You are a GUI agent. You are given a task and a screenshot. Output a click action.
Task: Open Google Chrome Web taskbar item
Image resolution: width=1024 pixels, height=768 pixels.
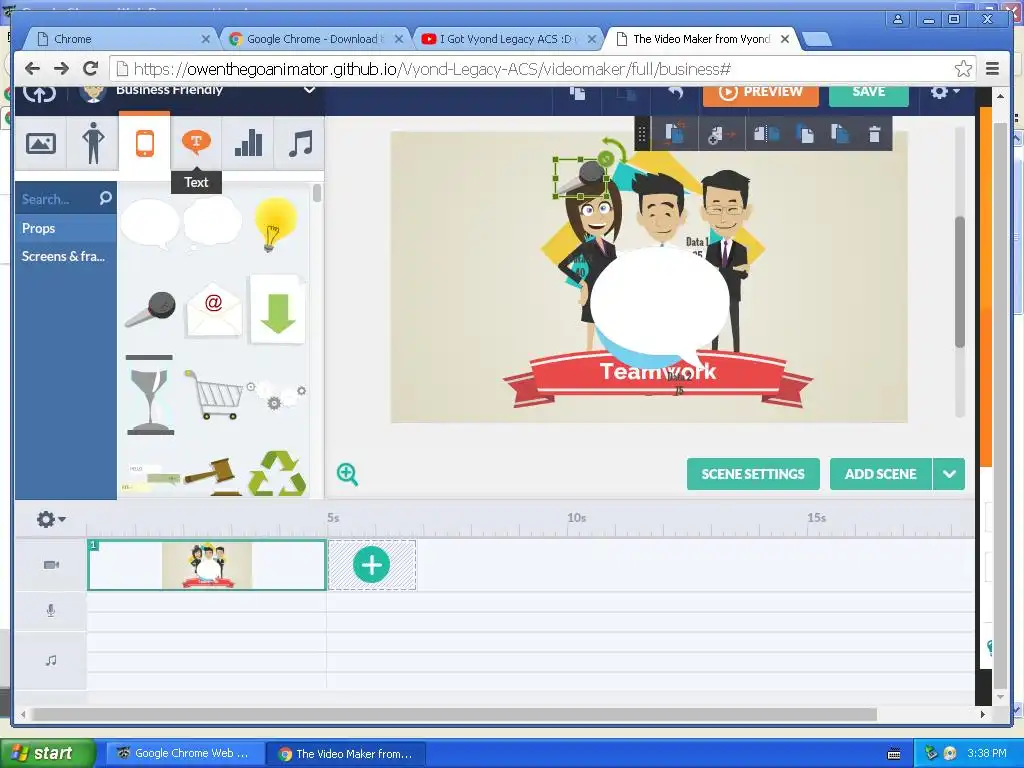pos(185,753)
